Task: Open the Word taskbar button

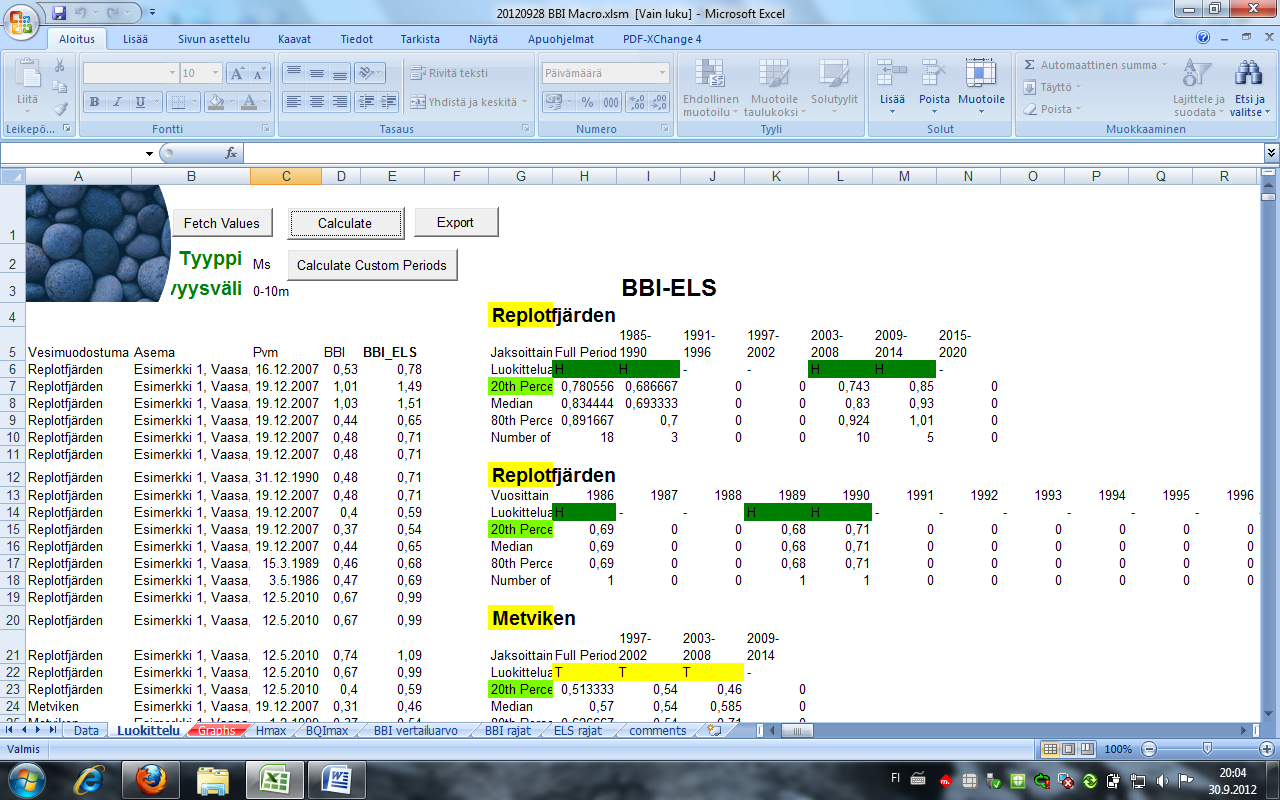Action: point(335,778)
